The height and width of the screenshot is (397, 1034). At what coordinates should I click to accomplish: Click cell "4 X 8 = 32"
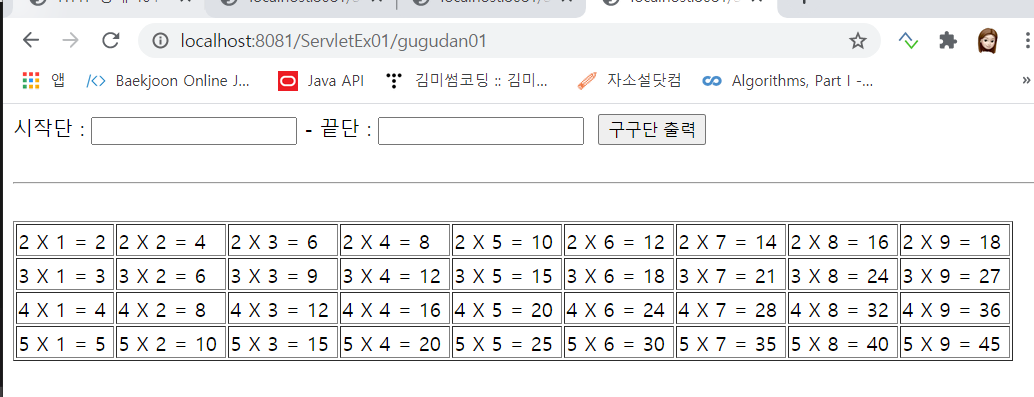coord(843,307)
